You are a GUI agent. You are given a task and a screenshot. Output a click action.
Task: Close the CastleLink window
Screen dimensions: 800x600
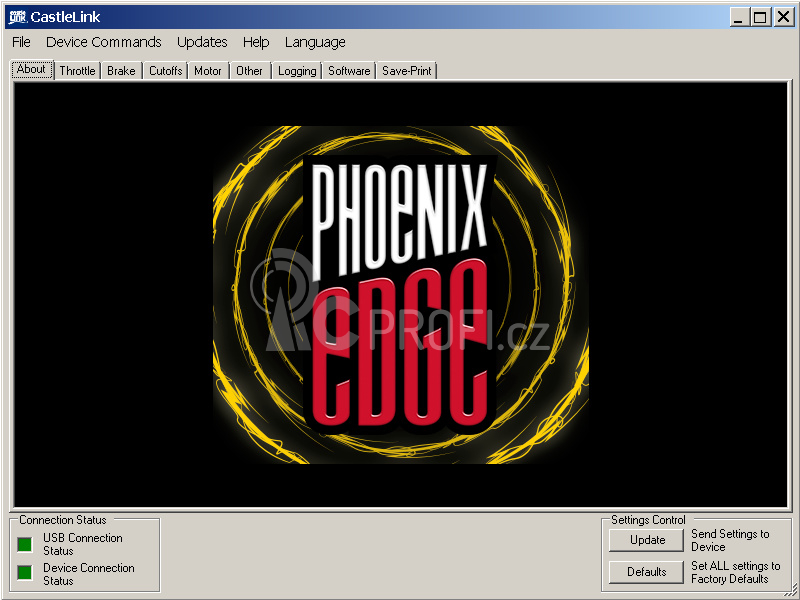(x=783, y=17)
